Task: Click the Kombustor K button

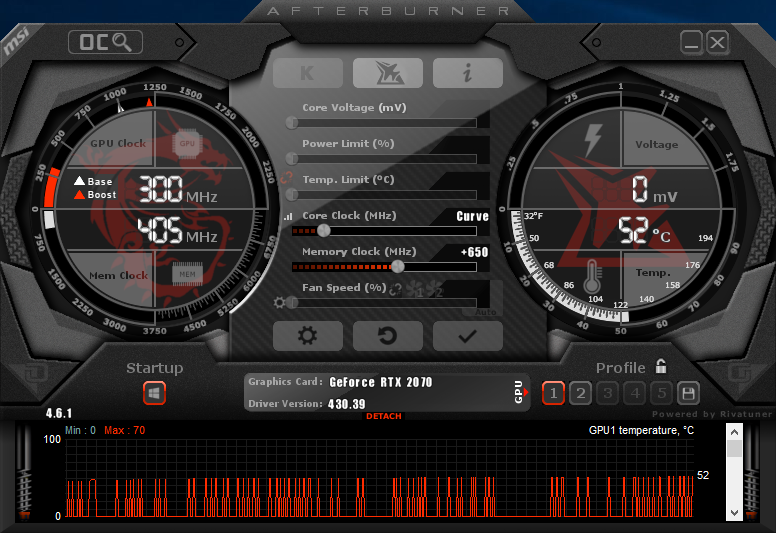Action: [x=308, y=73]
